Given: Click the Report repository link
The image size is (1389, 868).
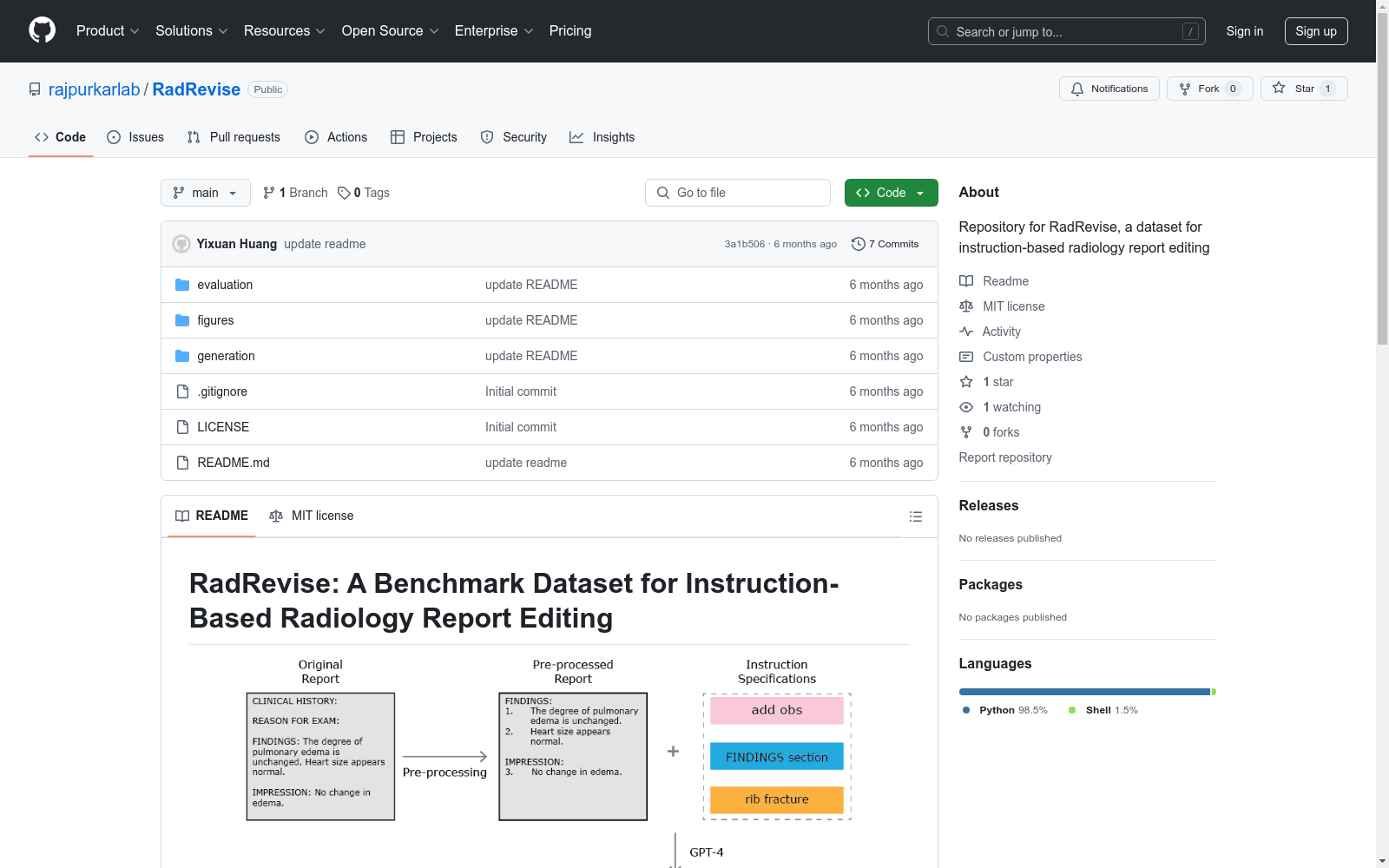Looking at the screenshot, I should [1005, 457].
